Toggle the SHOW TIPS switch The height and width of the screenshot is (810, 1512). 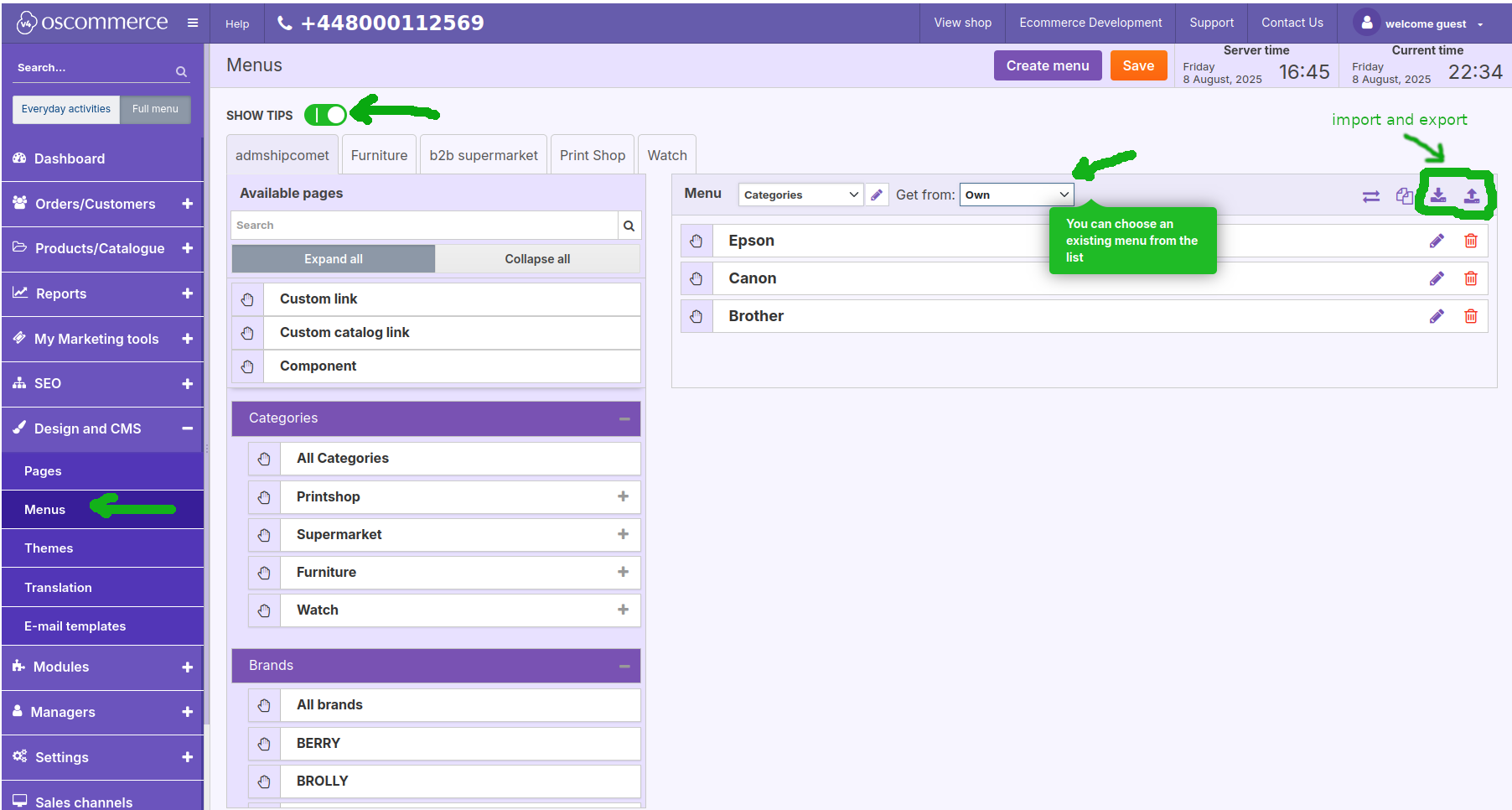pyautogui.click(x=325, y=115)
